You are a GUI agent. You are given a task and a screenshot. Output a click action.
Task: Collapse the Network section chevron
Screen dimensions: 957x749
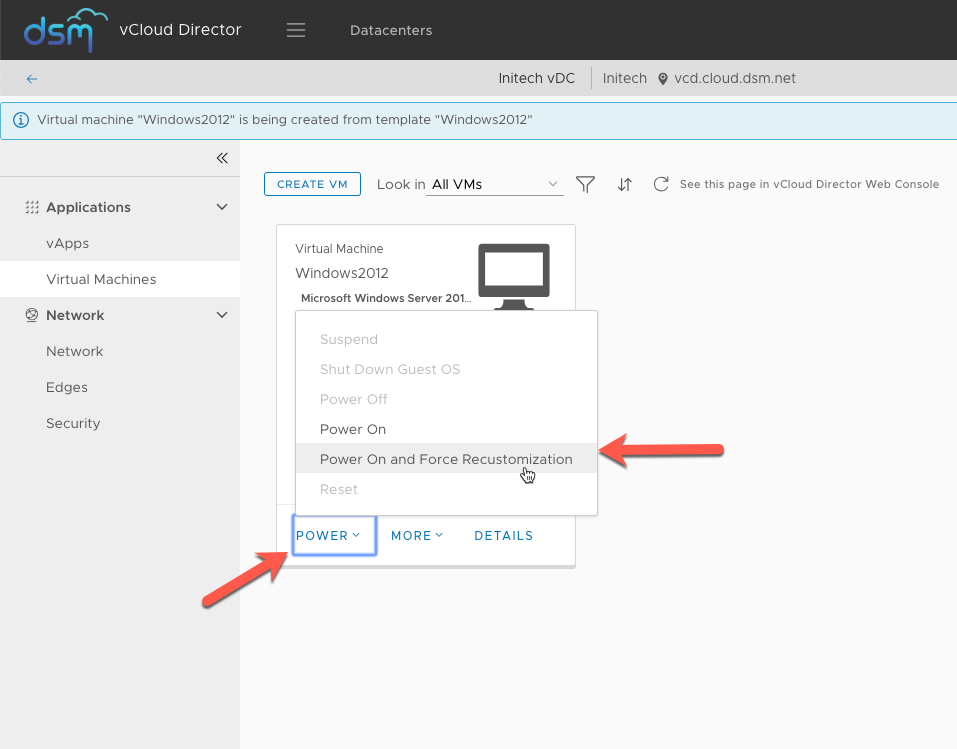coord(222,315)
